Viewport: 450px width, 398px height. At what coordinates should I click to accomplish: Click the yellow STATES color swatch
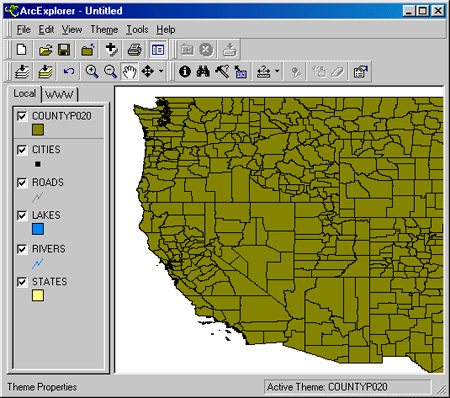[x=38, y=295]
